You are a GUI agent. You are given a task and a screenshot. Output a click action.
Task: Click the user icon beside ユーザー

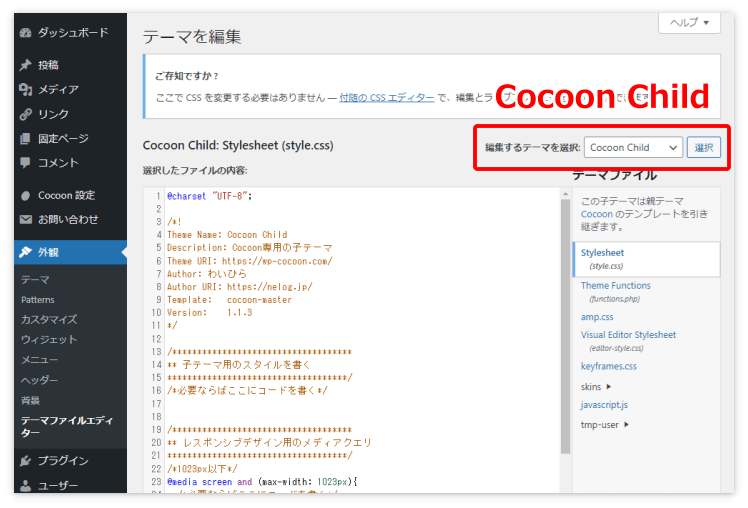click(26, 486)
